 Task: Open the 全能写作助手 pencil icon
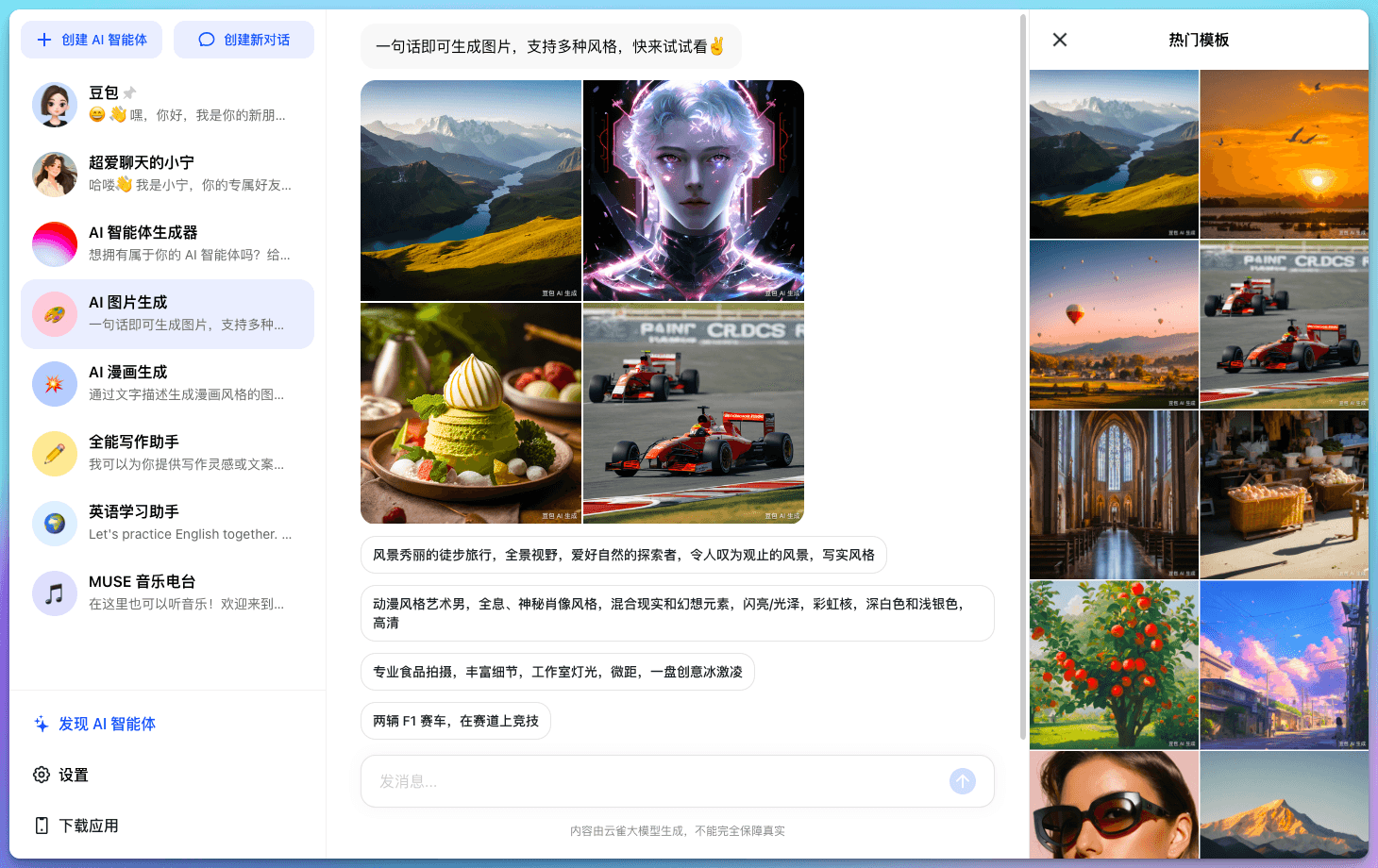pos(55,453)
